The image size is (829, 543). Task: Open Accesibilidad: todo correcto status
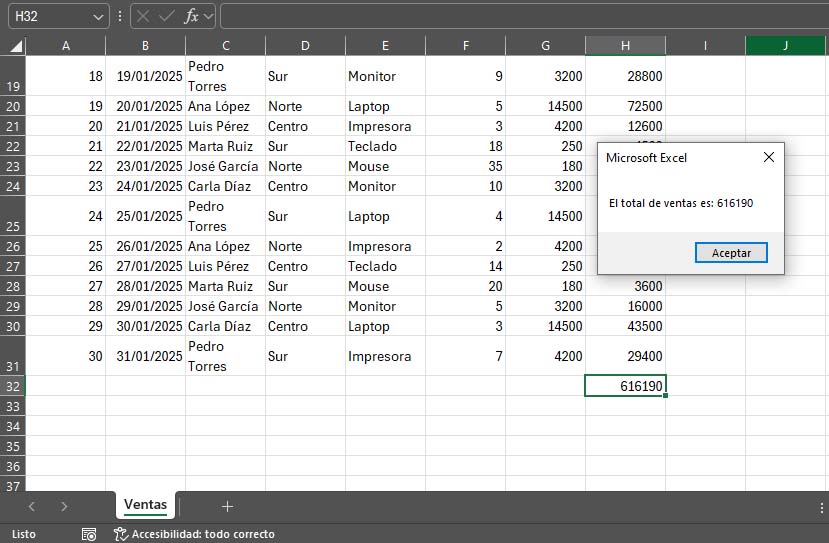[x=195, y=534]
